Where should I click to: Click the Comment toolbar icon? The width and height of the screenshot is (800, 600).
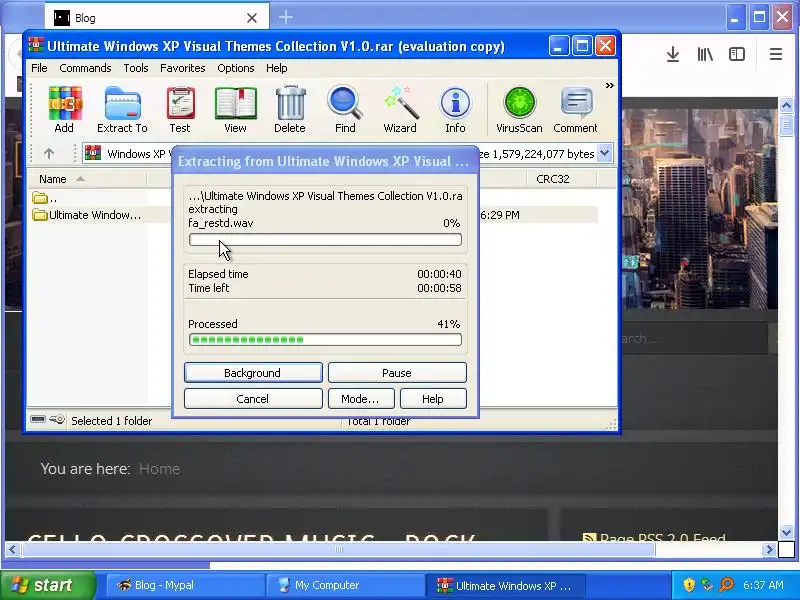(x=576, y=110)
